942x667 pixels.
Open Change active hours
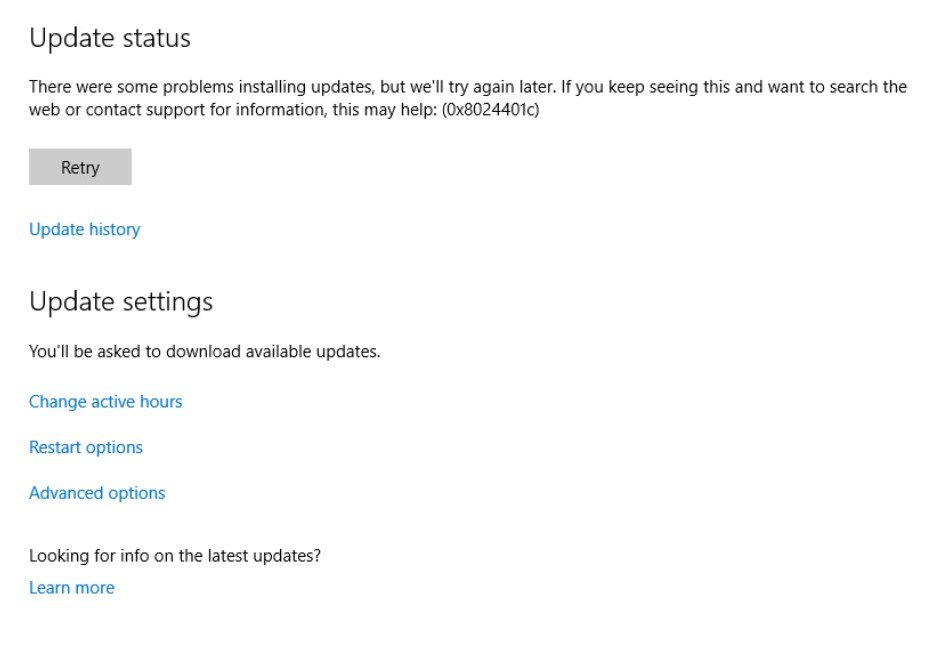coord(106,401)
